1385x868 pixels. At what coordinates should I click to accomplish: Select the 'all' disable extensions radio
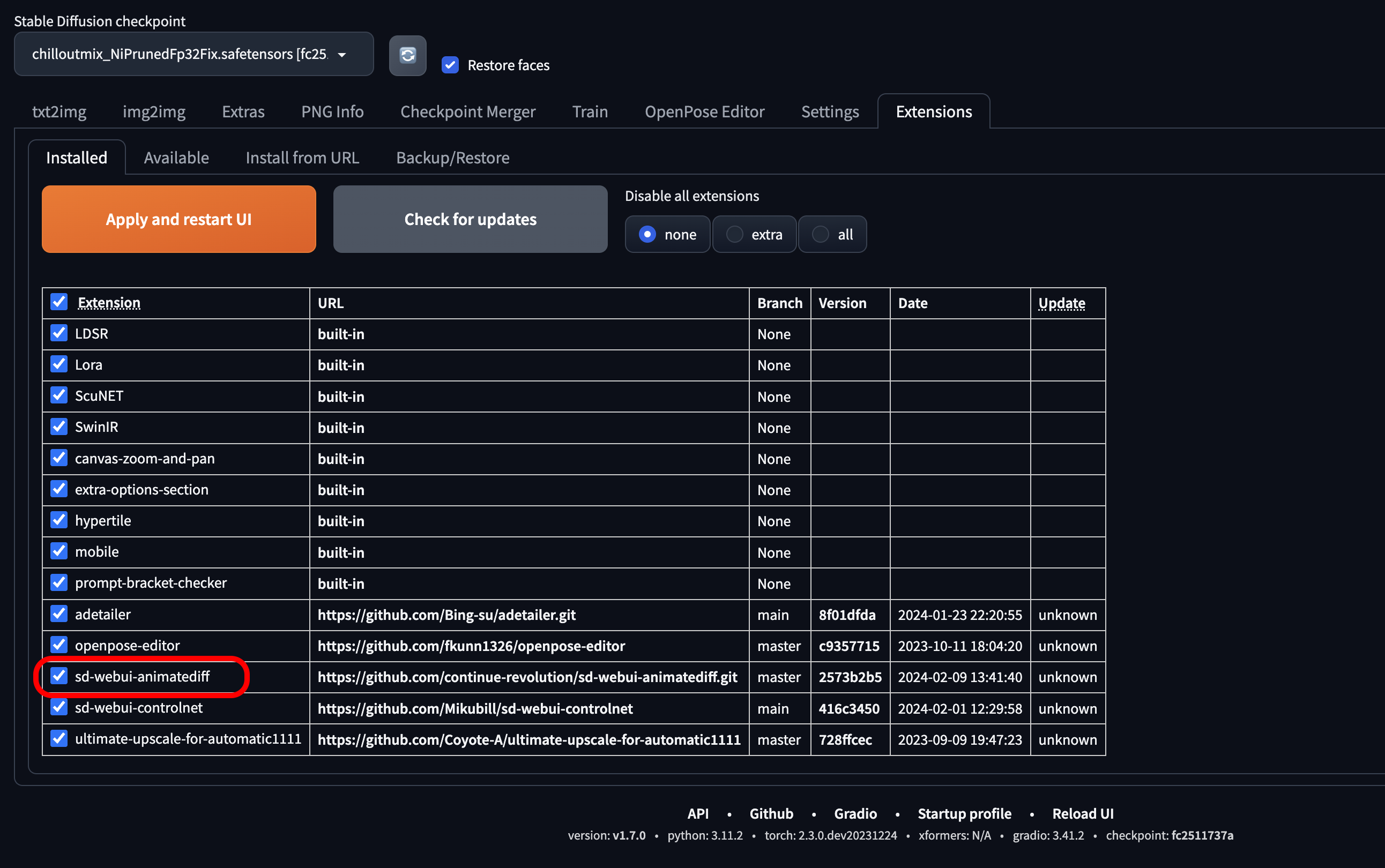pyautogui.click(x=821, y=234)
